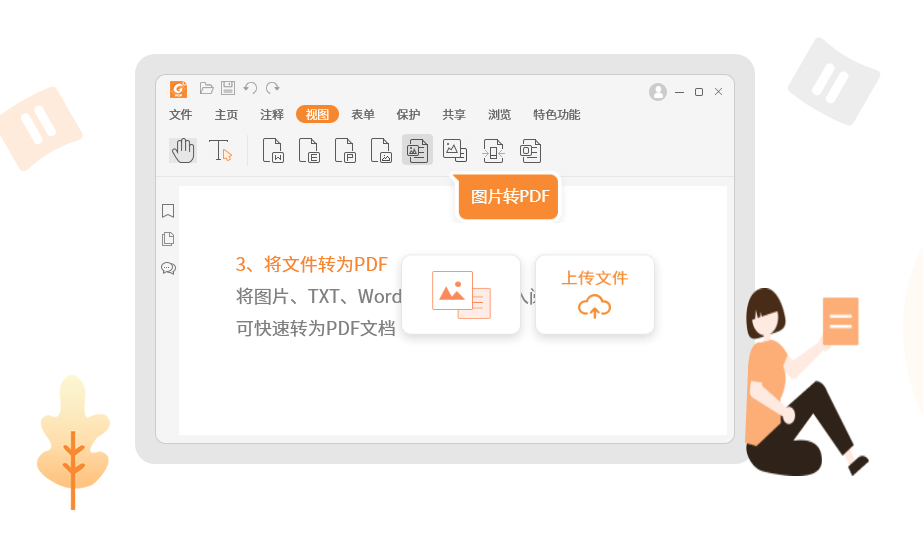Open the user account avatar
This screenshot has width=923, height=547.
coord(657,92)
